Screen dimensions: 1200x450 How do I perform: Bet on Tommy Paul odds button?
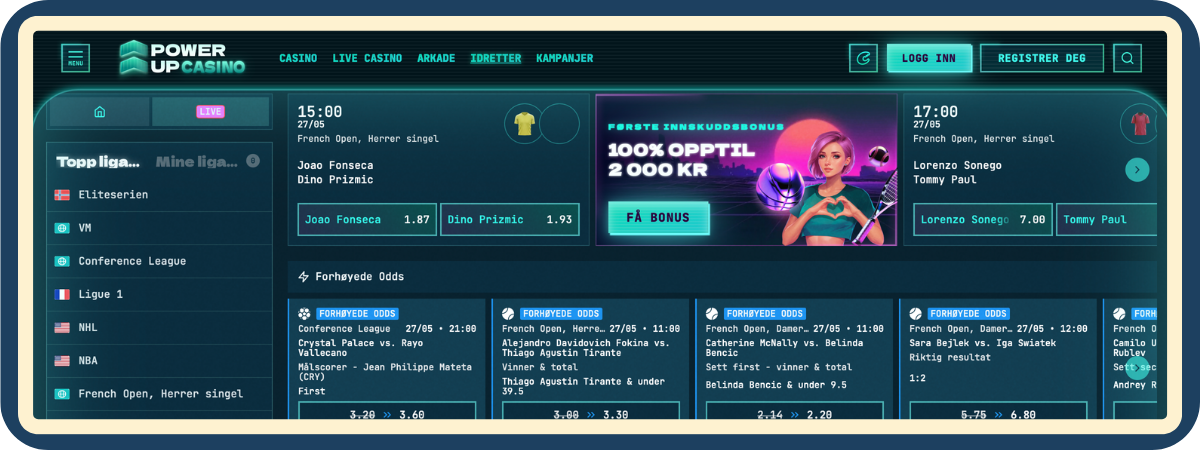[x=1106, y=219]
